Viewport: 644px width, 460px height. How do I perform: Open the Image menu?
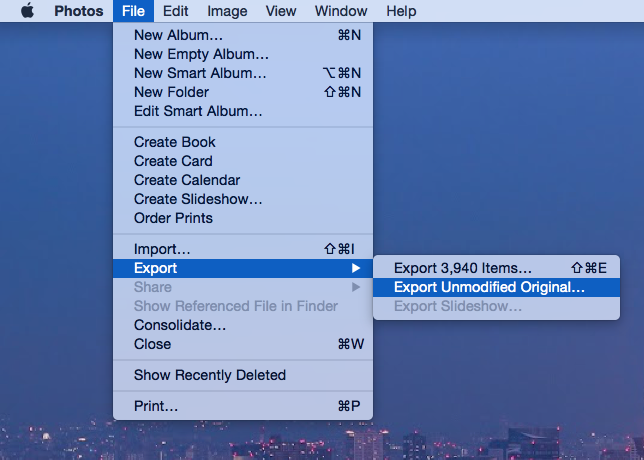pyautogui.click(x=227, y=11)
